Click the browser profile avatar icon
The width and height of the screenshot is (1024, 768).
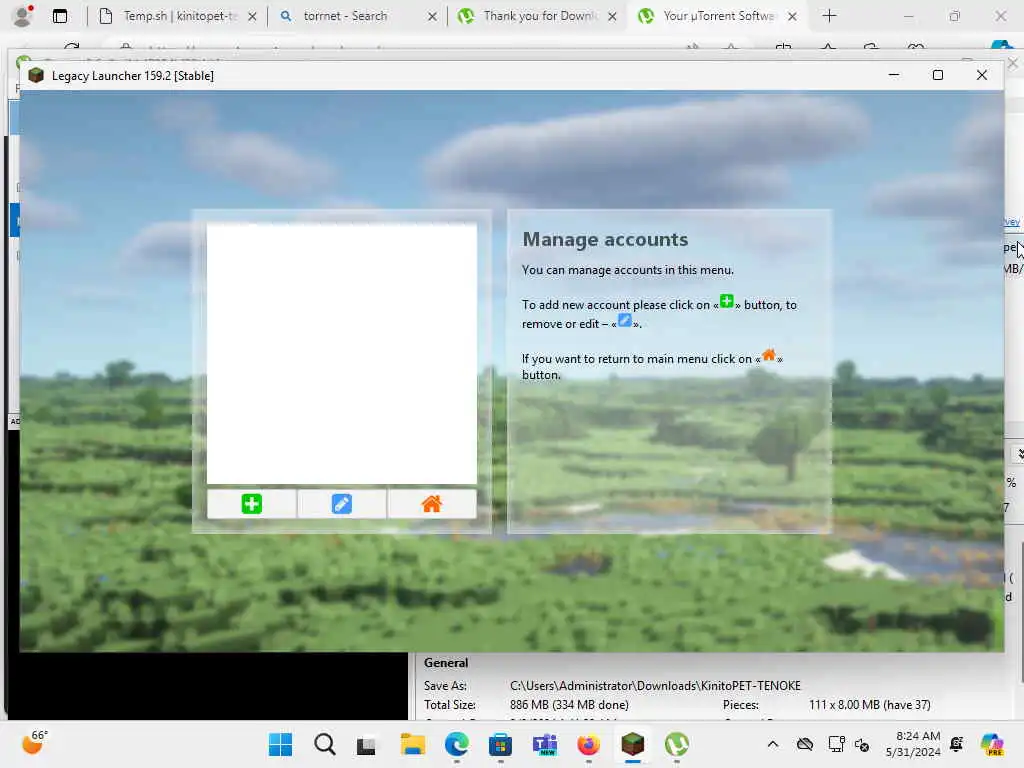tap(23, 16)
